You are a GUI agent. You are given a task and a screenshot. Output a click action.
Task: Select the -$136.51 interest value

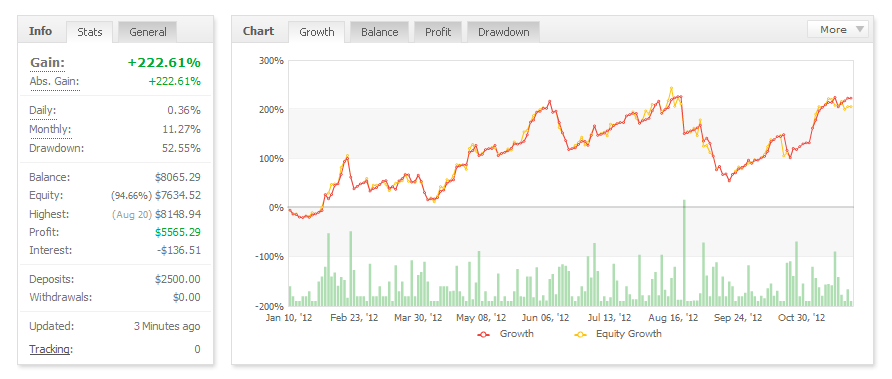click(178, 250)
